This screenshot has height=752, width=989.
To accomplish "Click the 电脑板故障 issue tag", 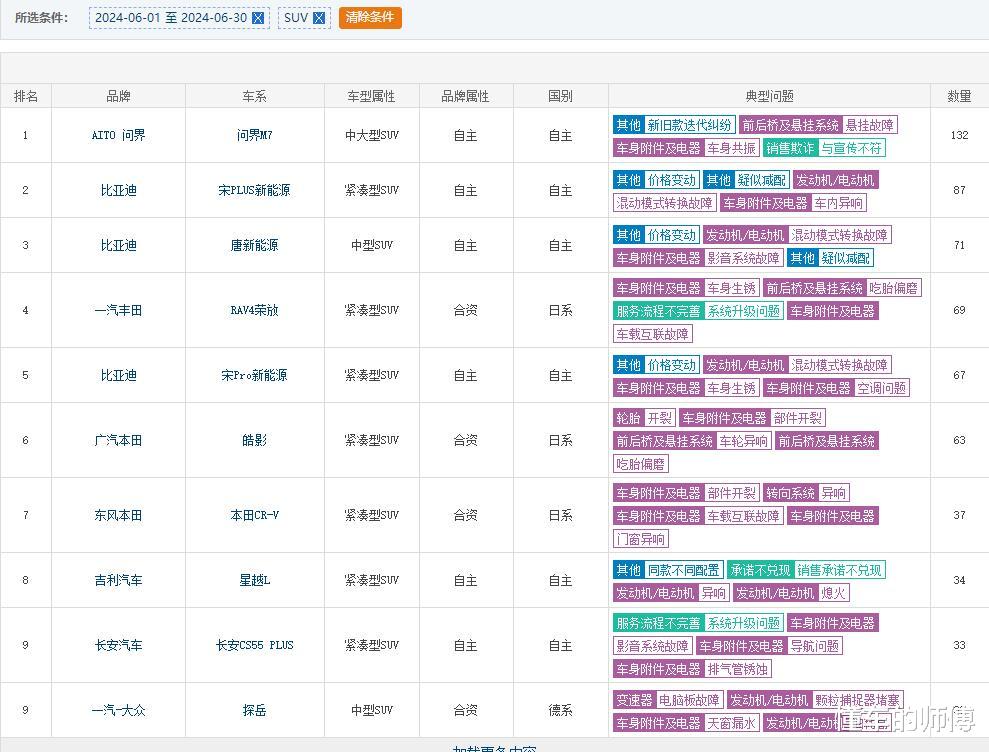I will (x=689, y=700).
